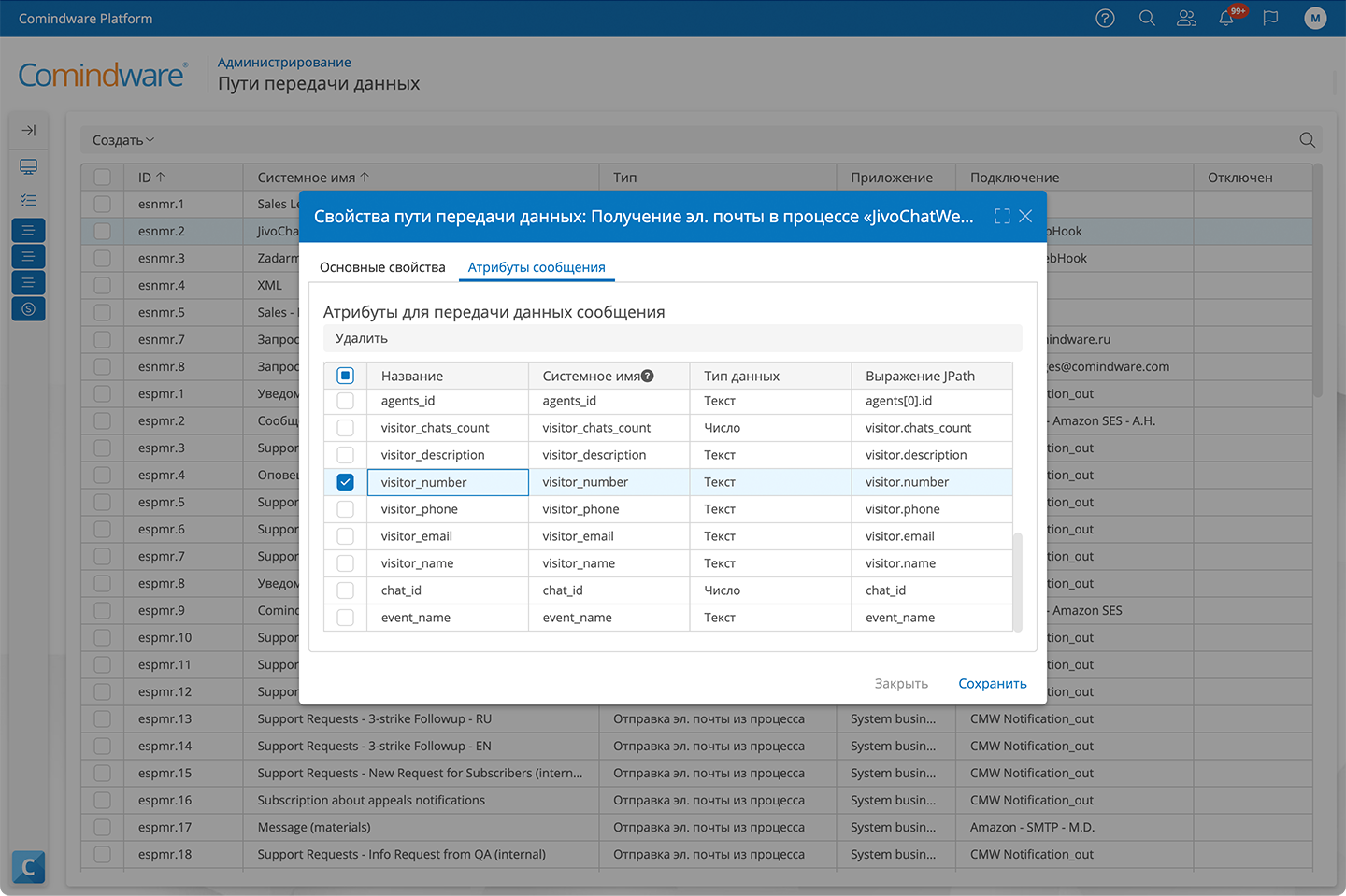The image size is (1346, 896).
Task: Click the Удалить button
Action: pos(362,338)
